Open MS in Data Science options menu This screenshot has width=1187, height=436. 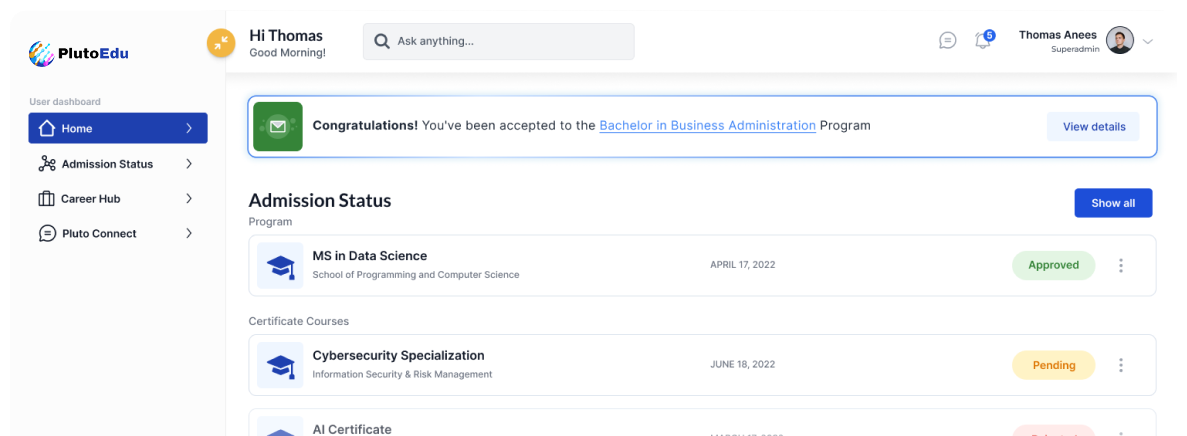click(x=1121, y=266)
